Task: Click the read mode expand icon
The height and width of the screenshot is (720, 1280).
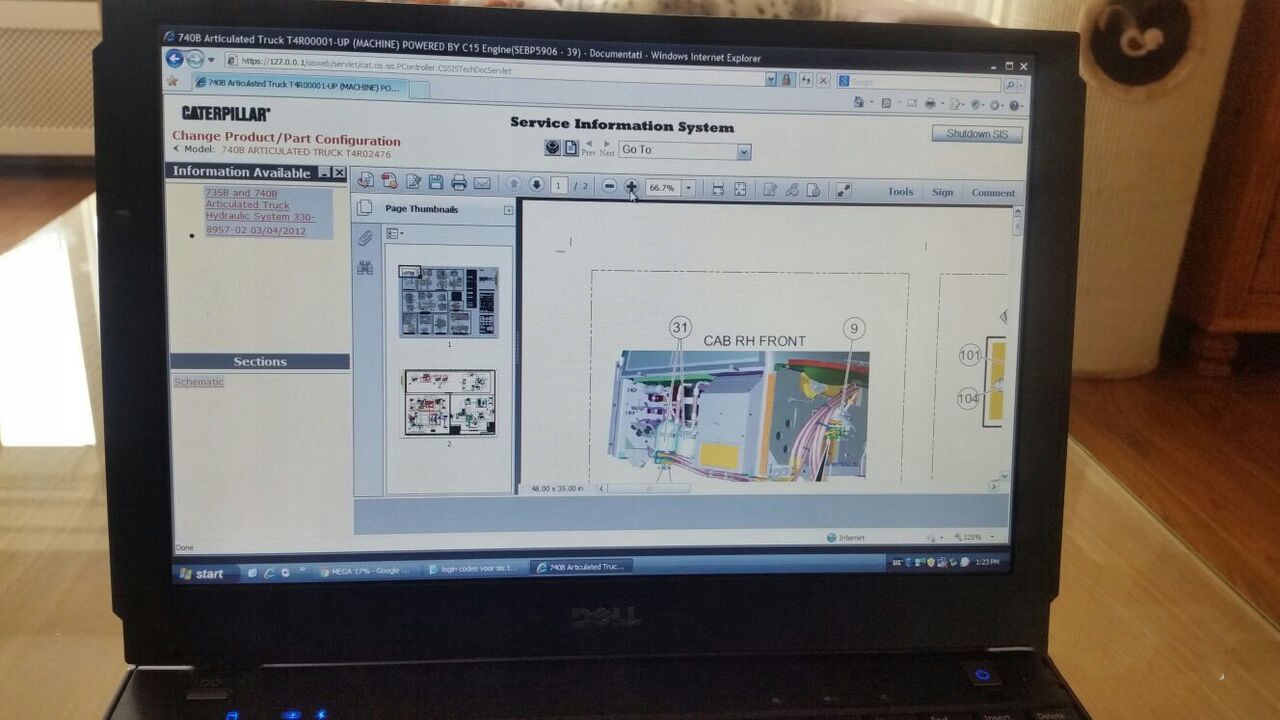Action: point(843,190)
